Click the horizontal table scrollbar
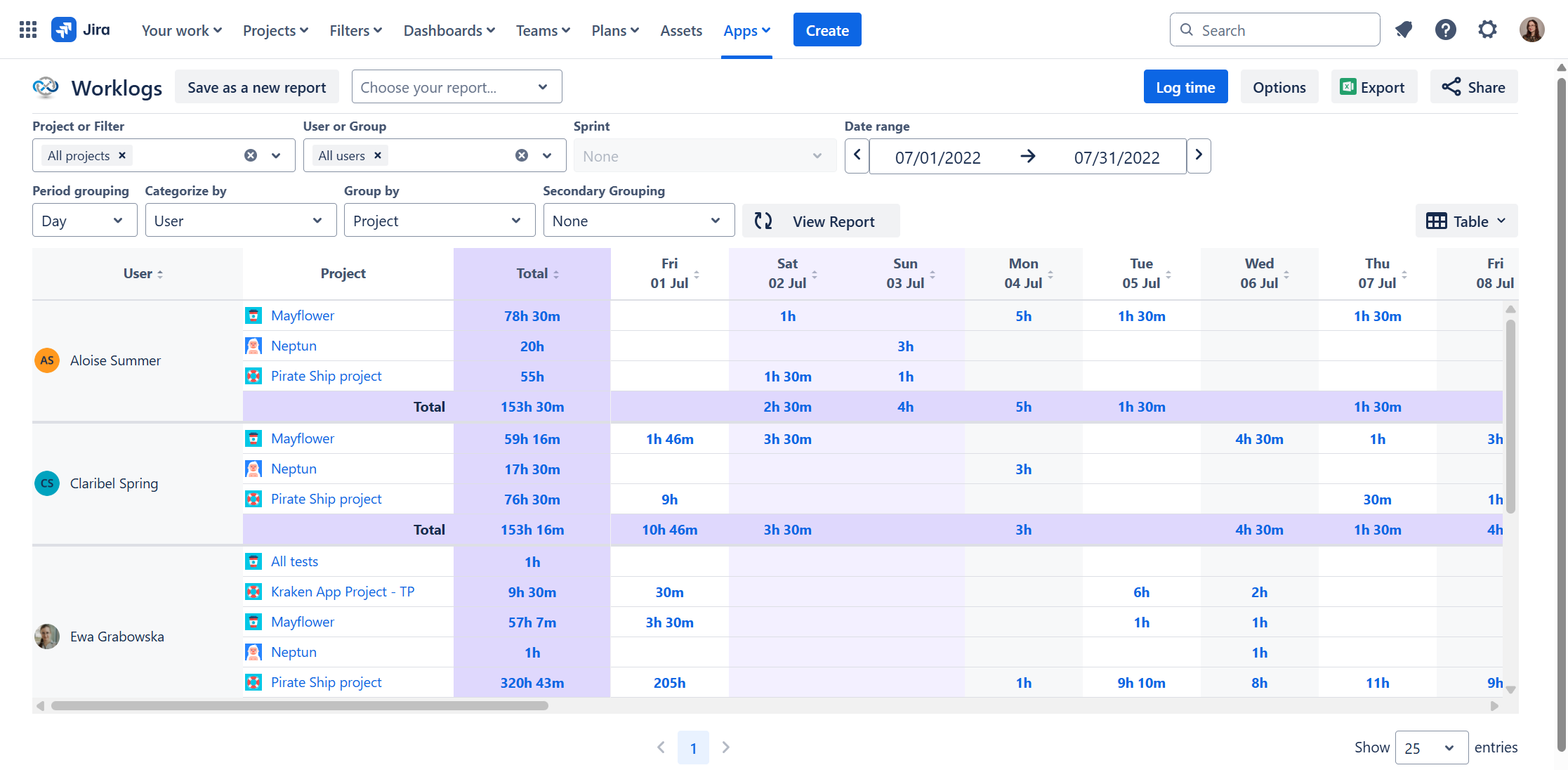 (300, 705)
